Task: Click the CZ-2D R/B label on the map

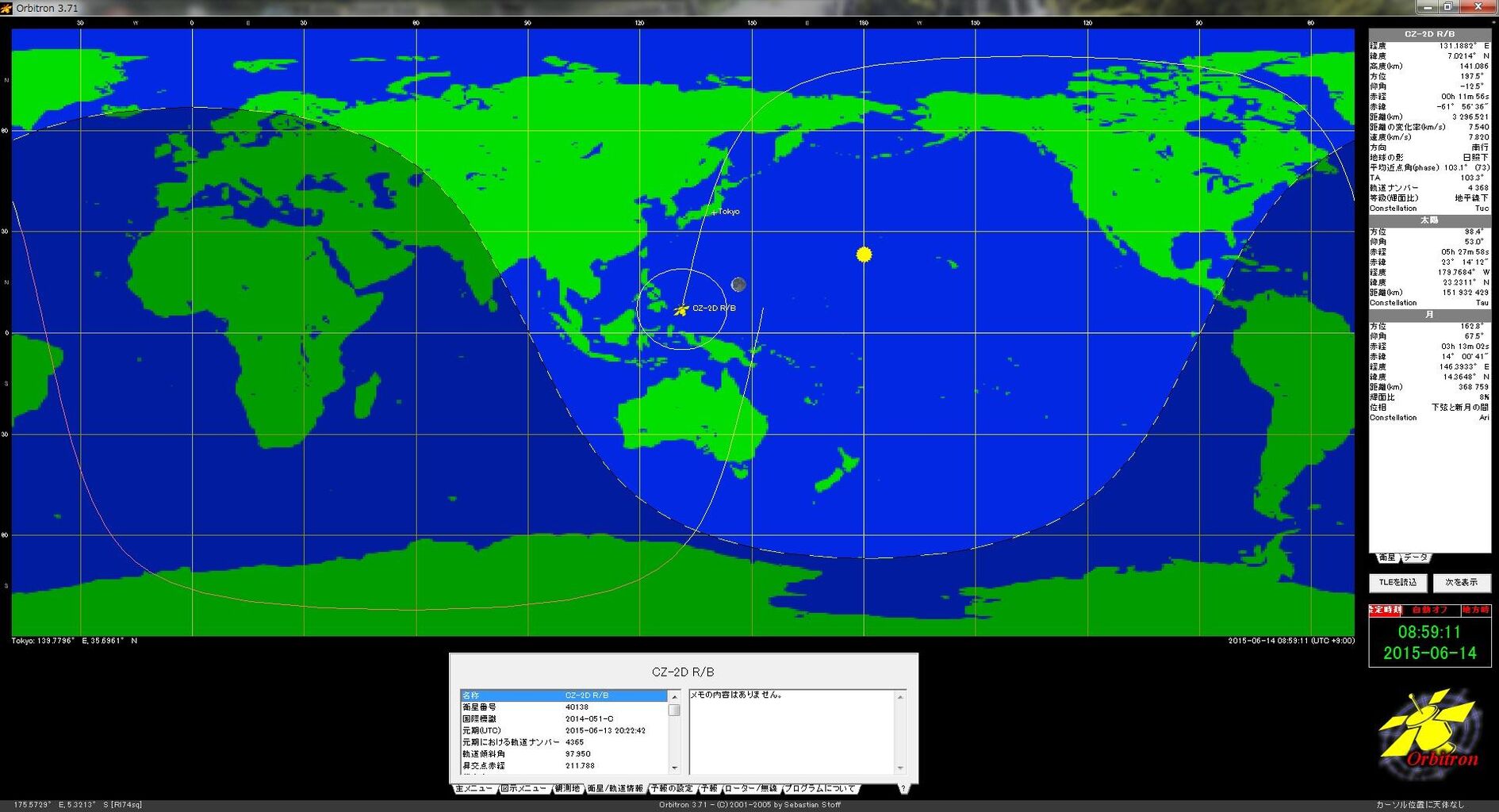Action: 714,308
